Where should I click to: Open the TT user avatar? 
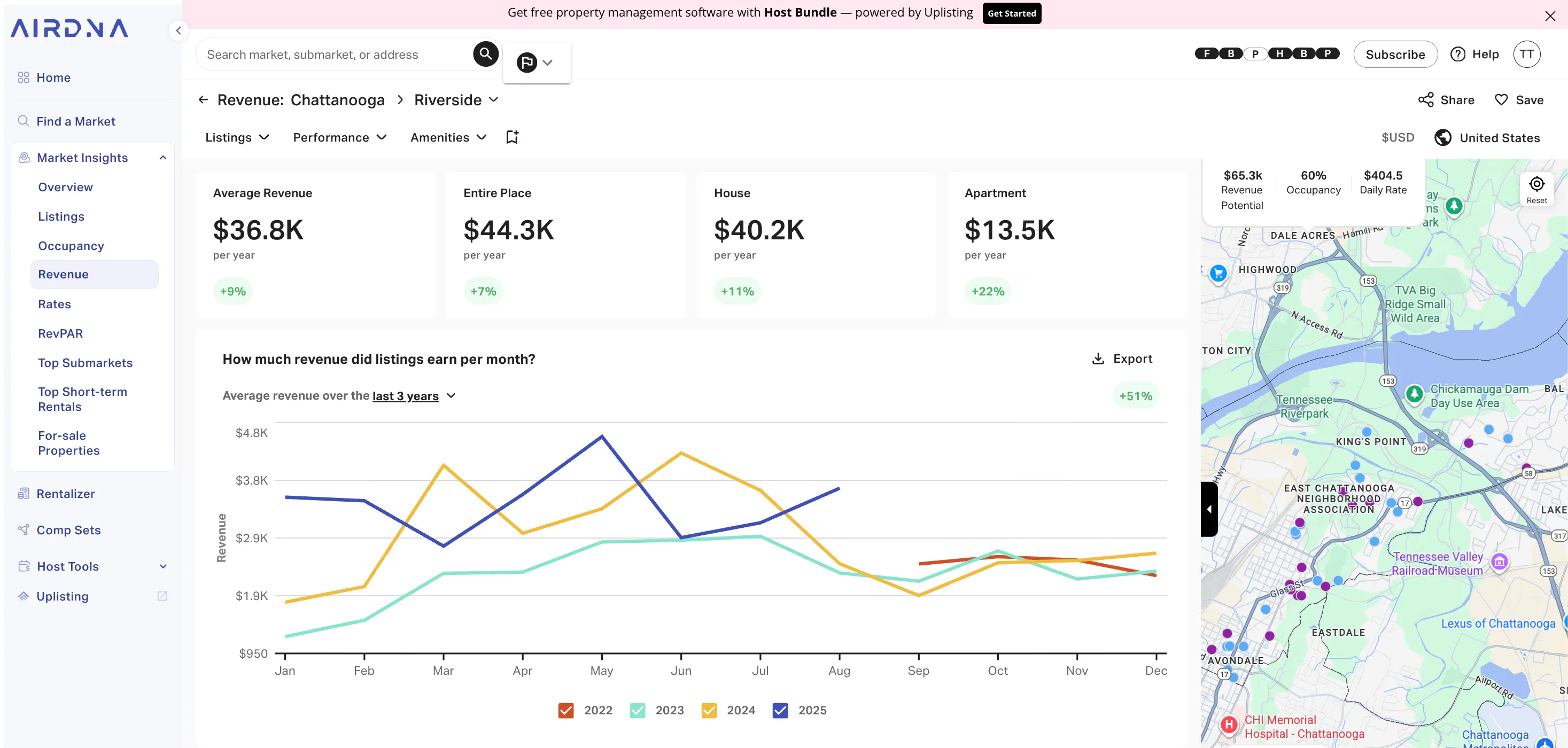pyautogui.click(x=1526, y=54)
